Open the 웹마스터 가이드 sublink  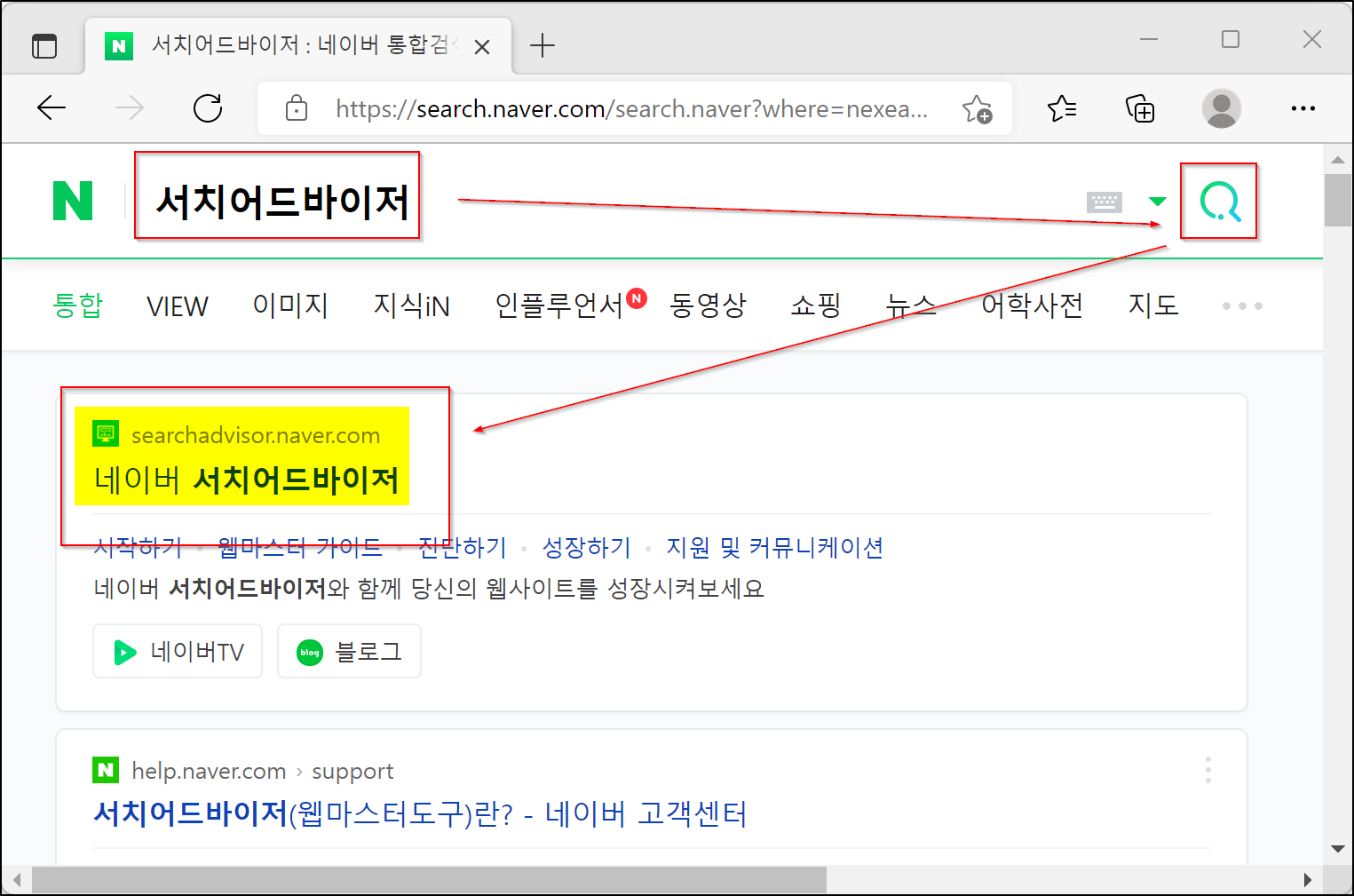click(300, 547)
